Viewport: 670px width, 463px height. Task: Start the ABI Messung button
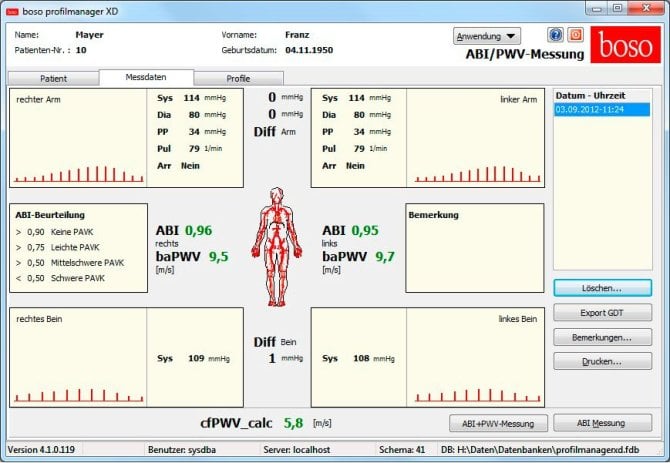tap(603, 423)
